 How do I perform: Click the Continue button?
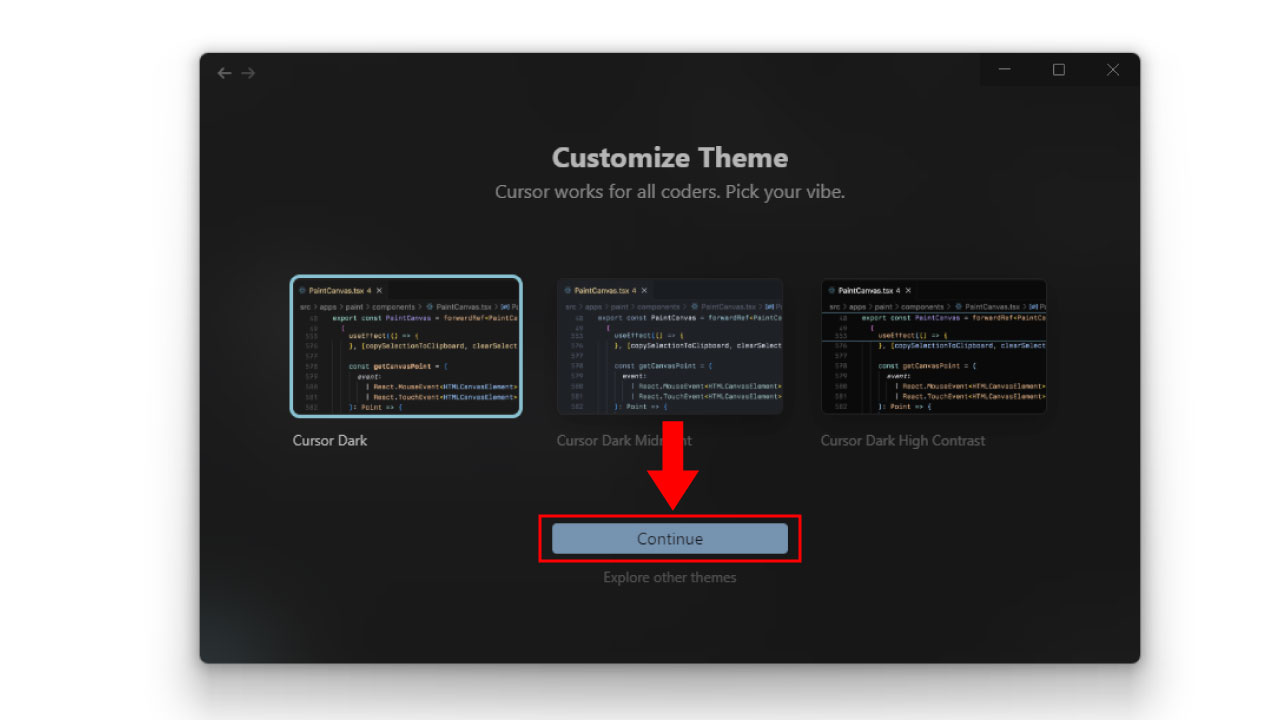pos(670,539)
